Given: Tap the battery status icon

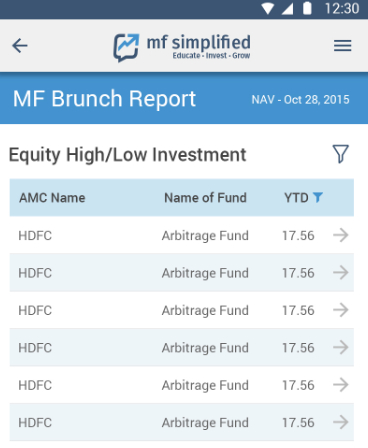Looking at the screenshot, I should pyautogui.click(x=307, y=8).
